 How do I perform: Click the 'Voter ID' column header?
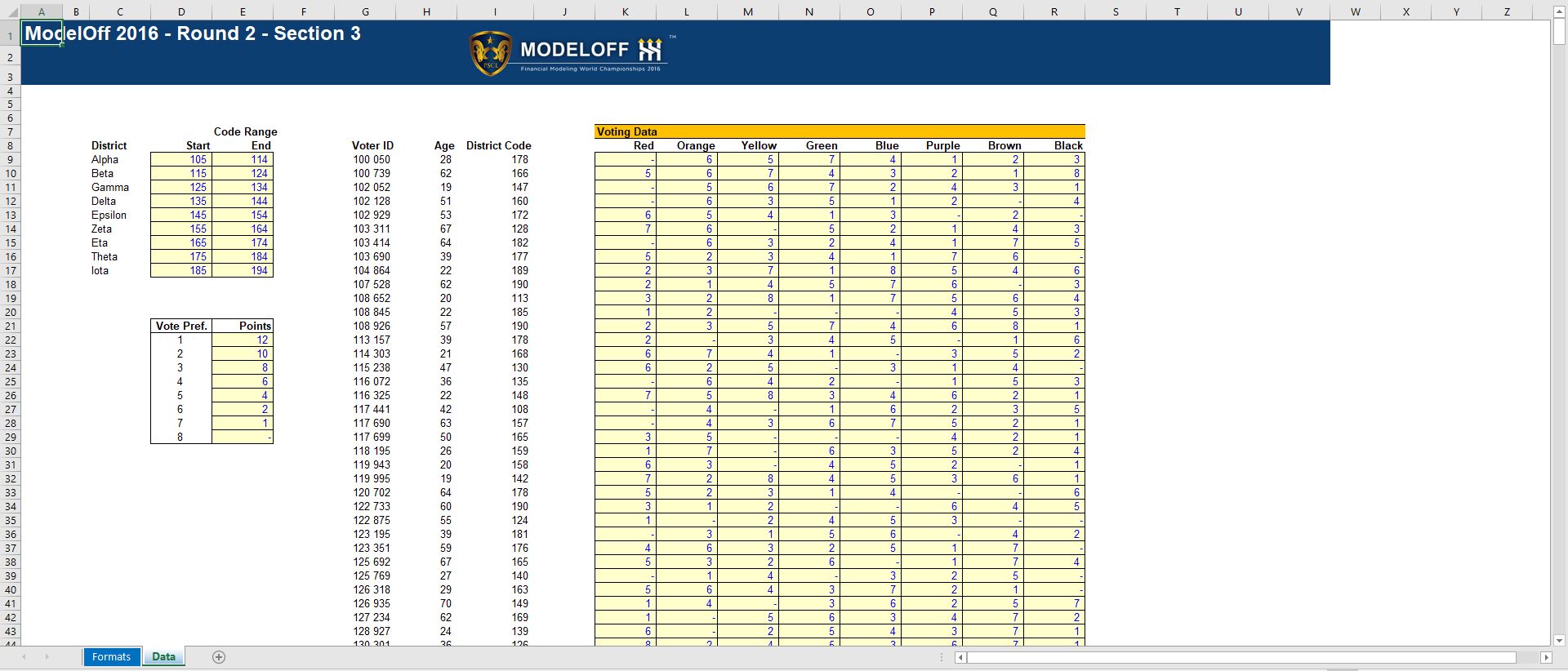pos(372,146)
